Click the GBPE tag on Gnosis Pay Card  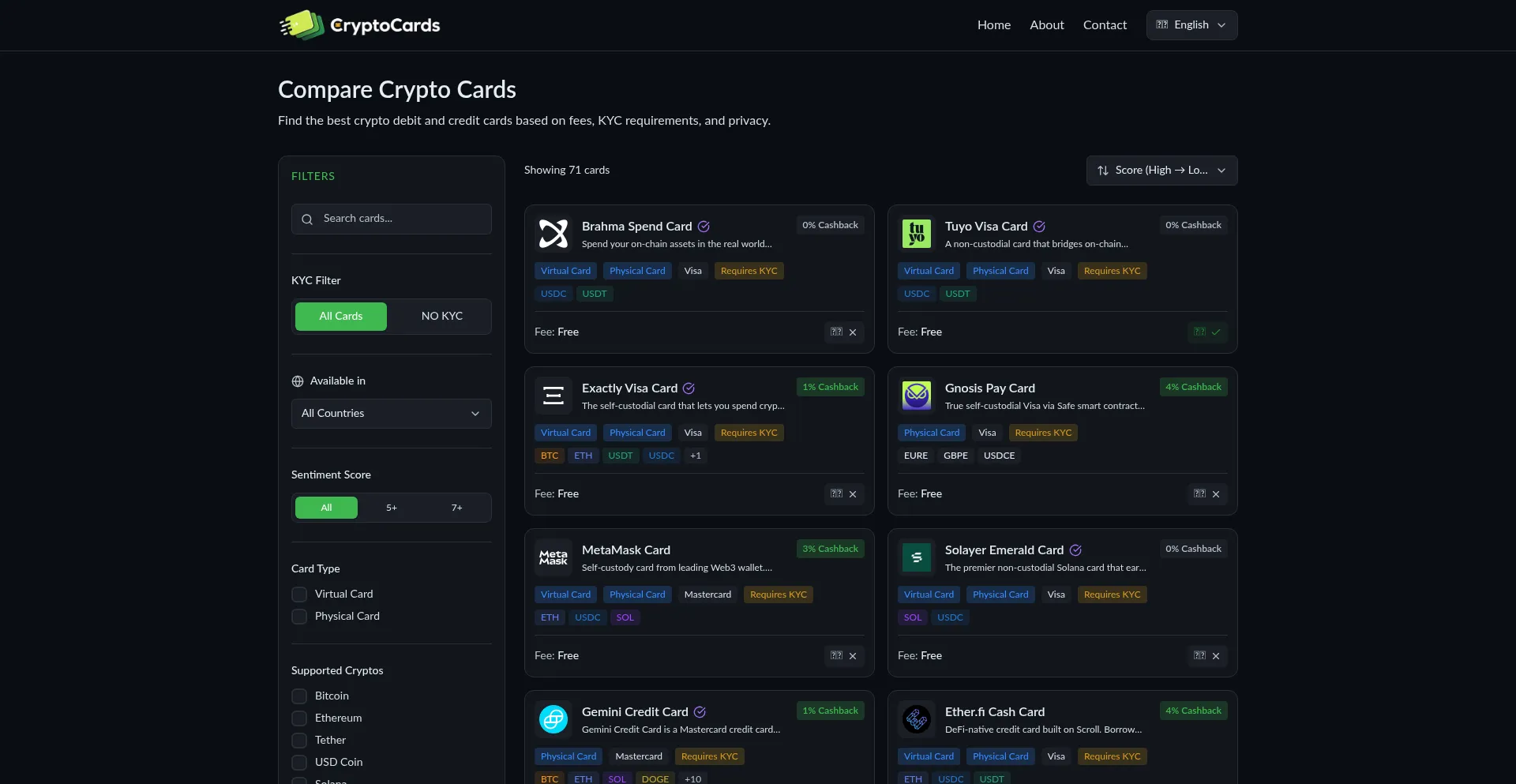click(x=955, y=456)
